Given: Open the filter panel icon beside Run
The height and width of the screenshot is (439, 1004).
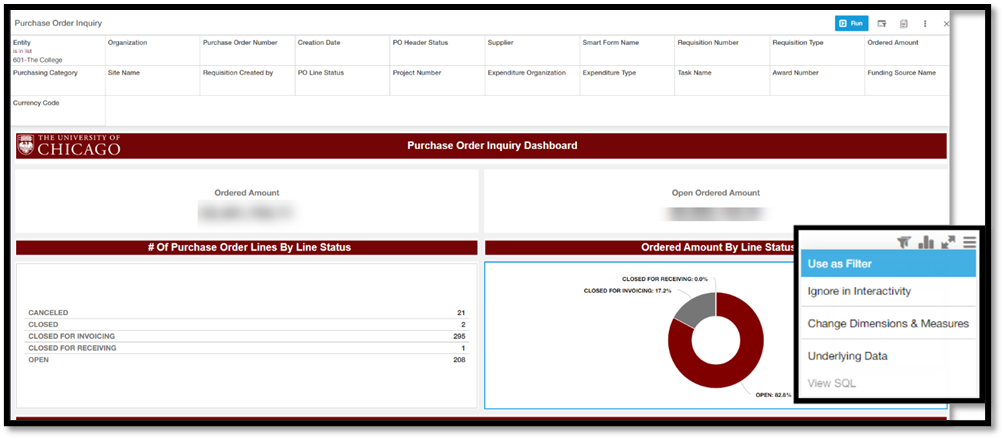Looking at the screenshot, I should tap(882, 24).
